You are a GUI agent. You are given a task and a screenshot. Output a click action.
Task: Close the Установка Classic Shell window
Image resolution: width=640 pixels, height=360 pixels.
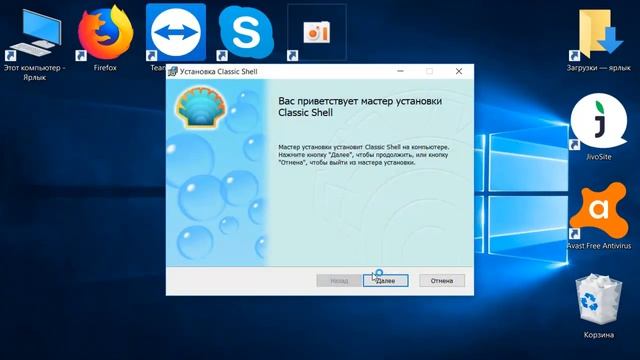coord(459,71)
